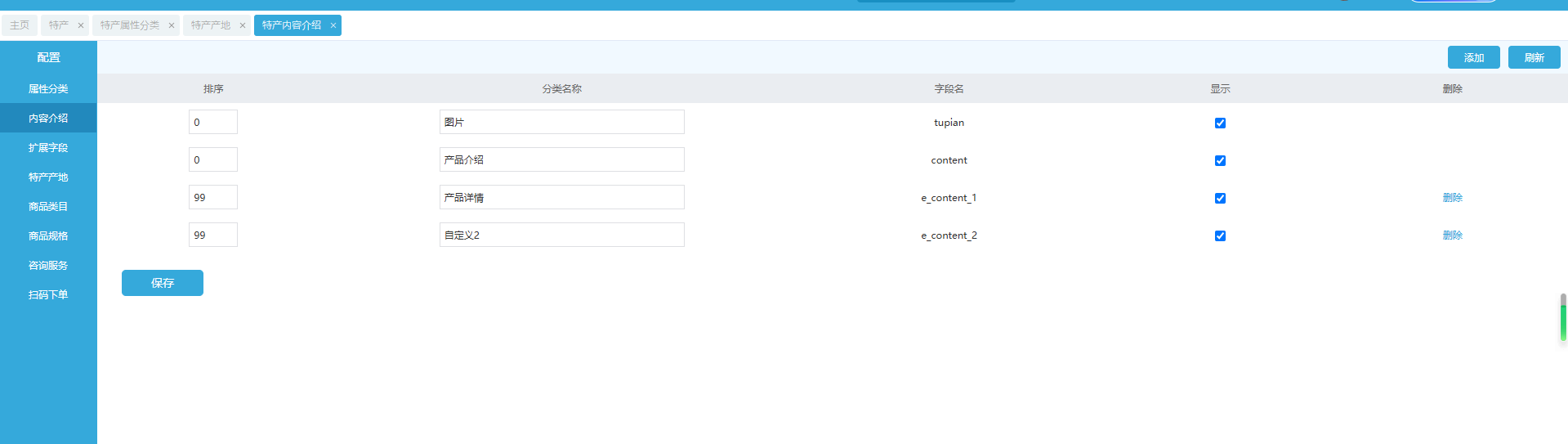Image resolution: width=1568 pixels, height=444 pixels.
Task: Click the 产品介绍 category name field
Action: pos(561,159)
